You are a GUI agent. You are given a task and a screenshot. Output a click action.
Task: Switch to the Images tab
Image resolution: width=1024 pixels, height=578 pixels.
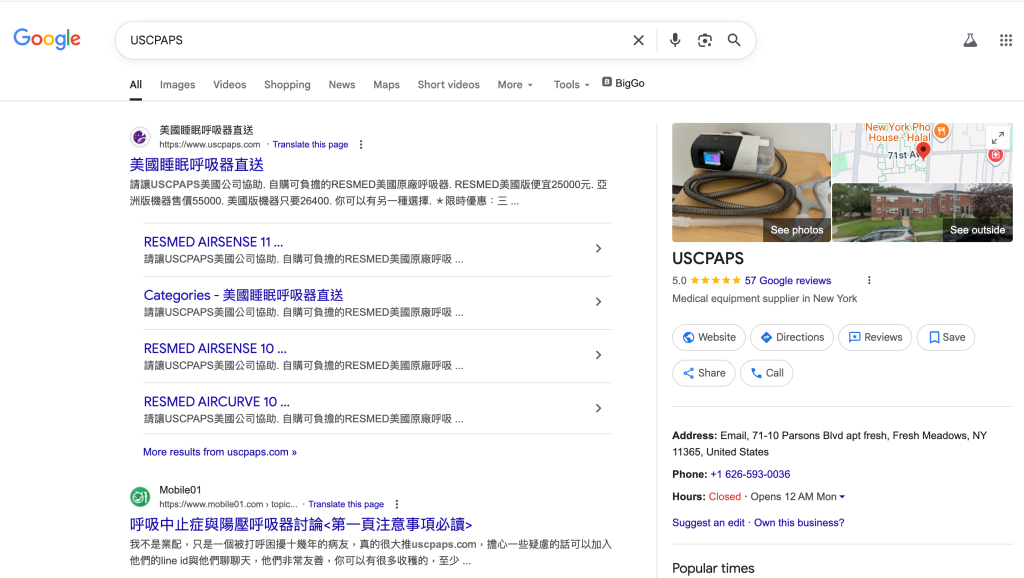click(x=177, y=85)
